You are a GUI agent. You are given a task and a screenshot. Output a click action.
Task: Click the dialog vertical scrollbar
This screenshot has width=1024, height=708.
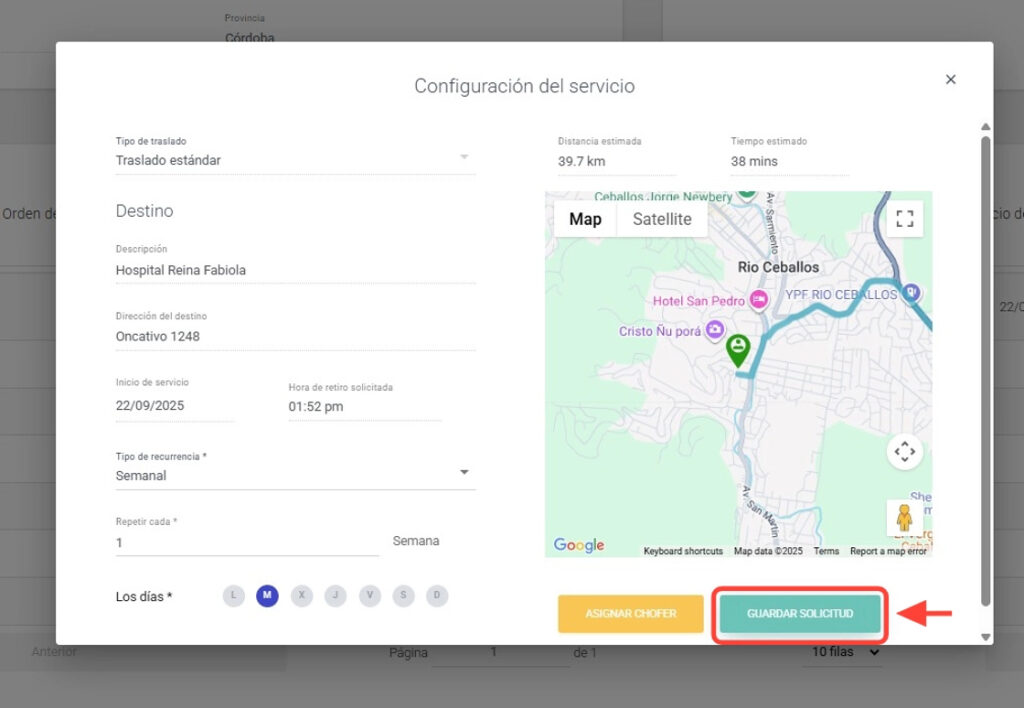pos(985,370)
